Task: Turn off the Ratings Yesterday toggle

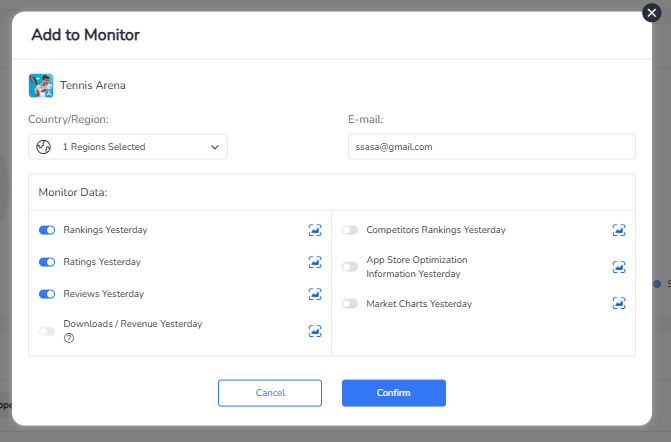Action: 47,262
